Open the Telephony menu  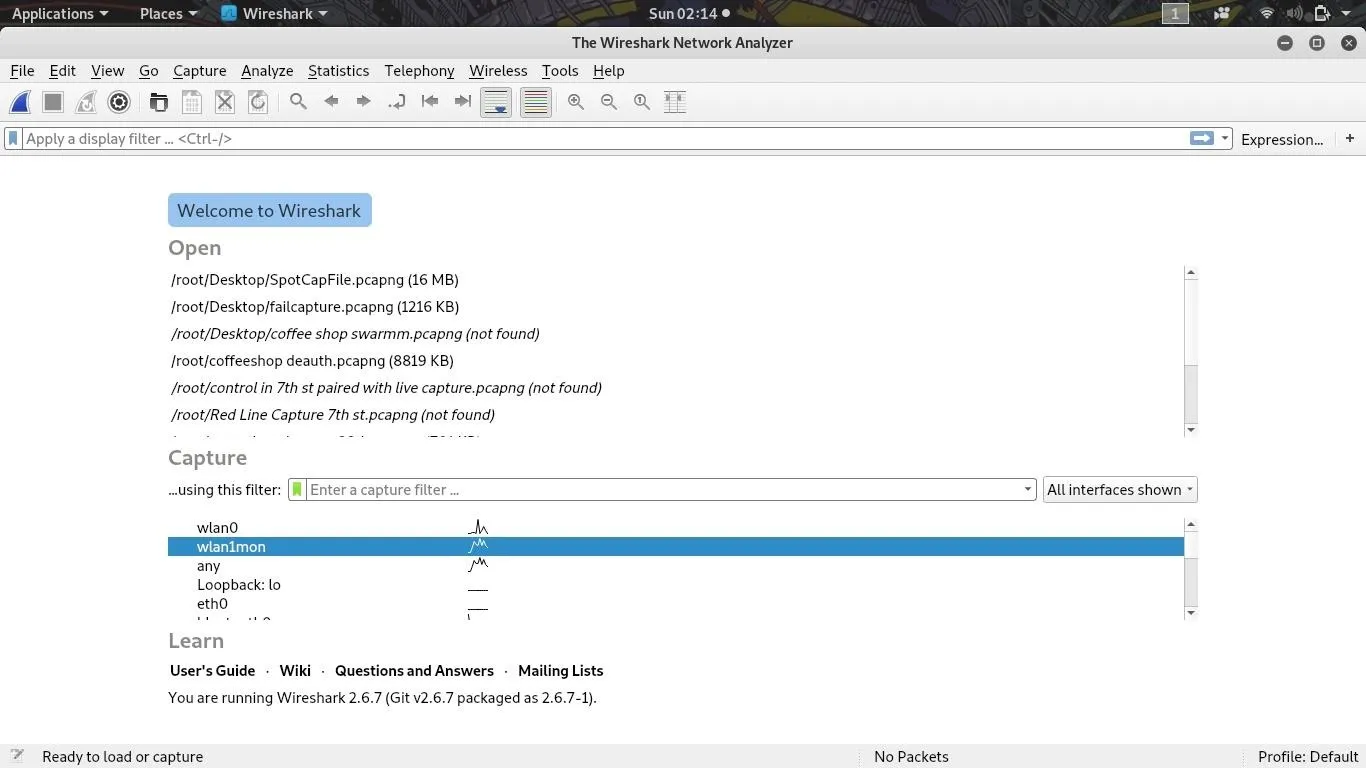(419, 71)
